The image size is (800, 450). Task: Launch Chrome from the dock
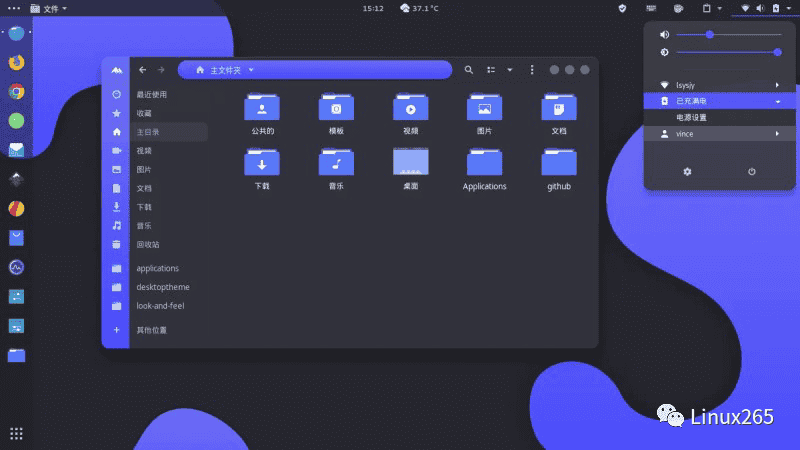[x=16, y=91]
